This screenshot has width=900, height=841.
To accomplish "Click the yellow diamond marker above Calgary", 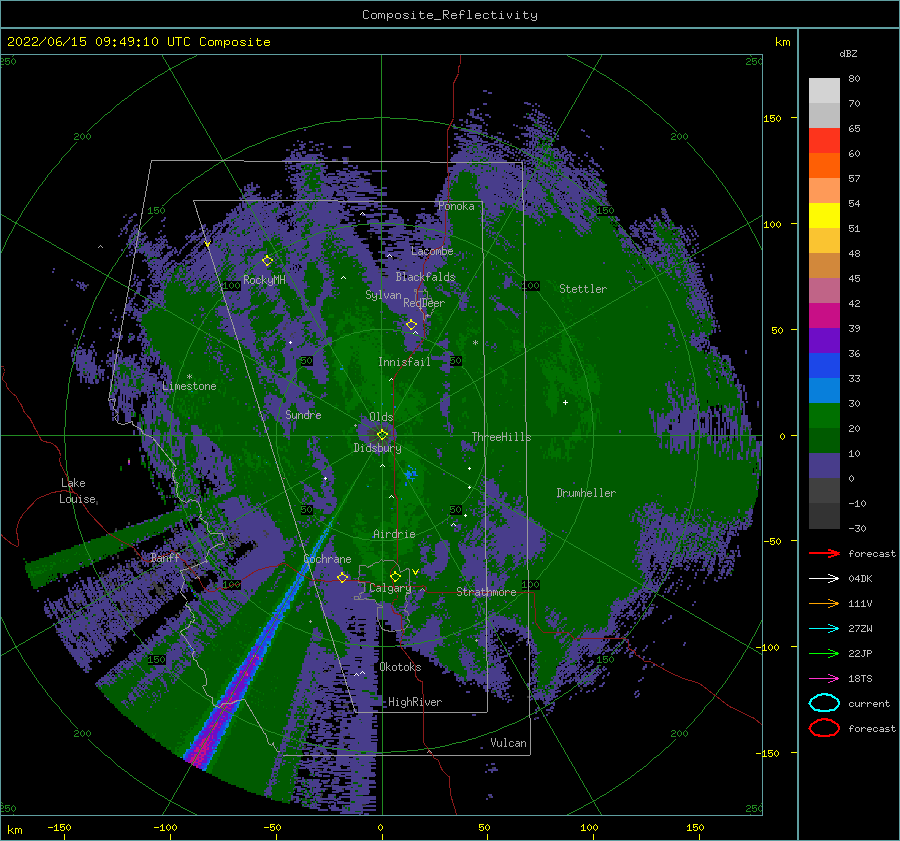I will coord(395,576).
